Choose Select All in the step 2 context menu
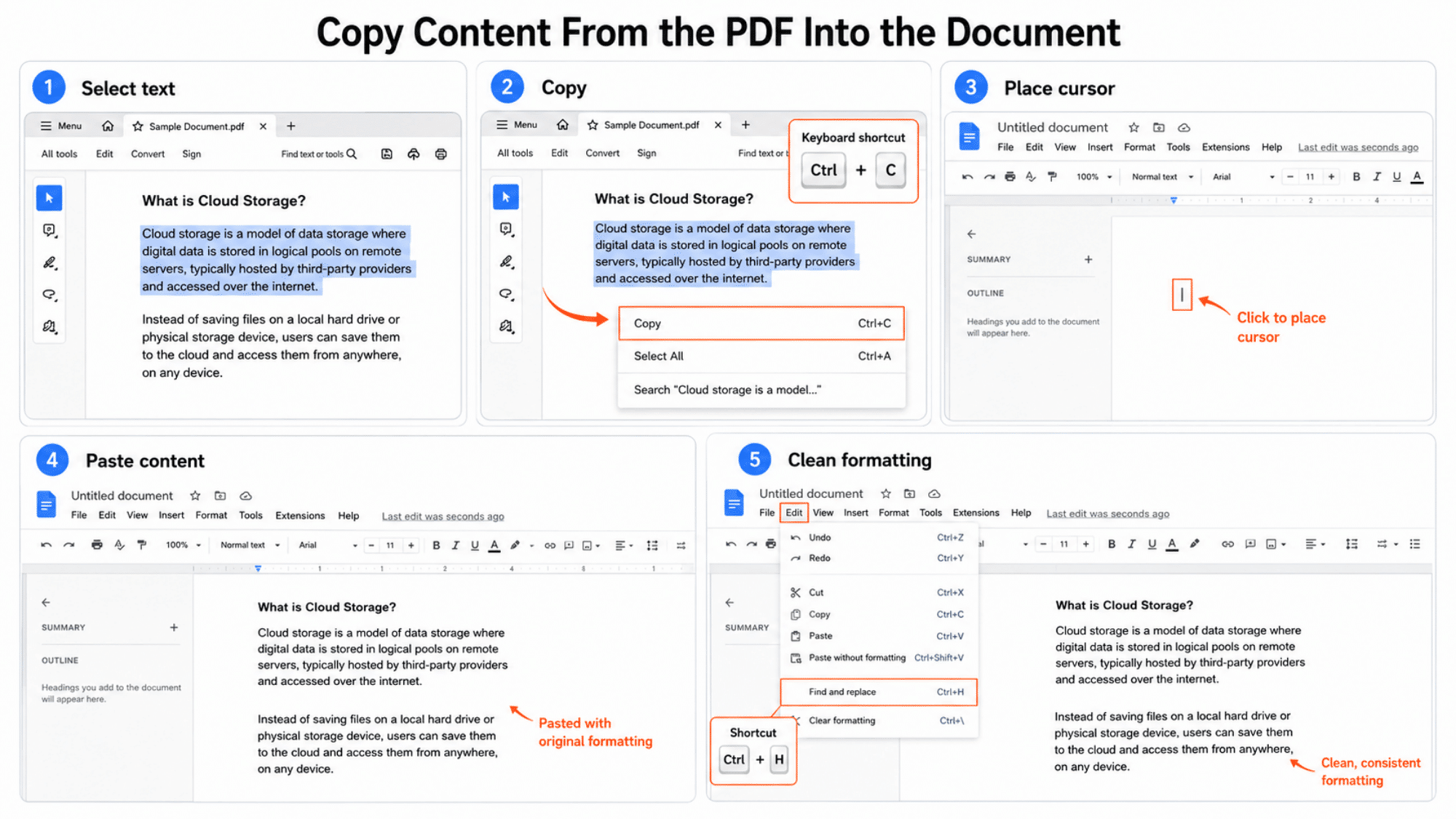1456x819 pixels. (761, 356)
